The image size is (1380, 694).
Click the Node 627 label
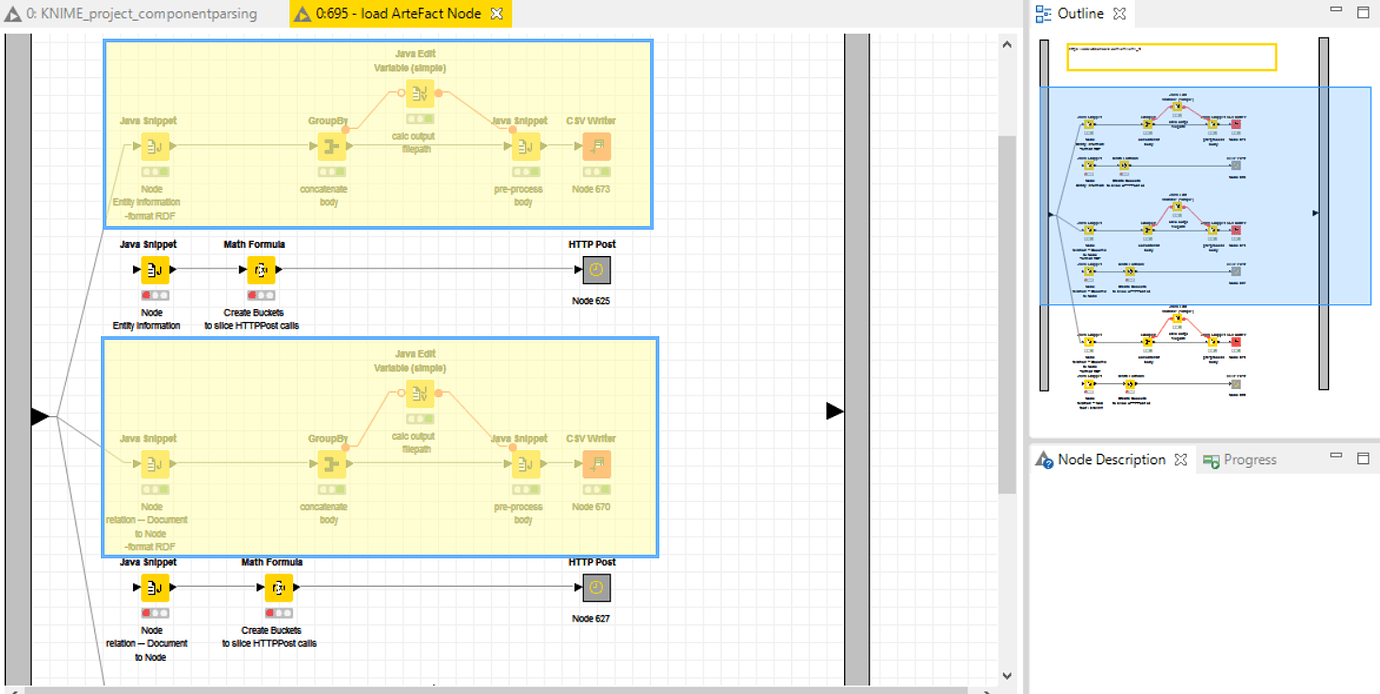591,619
